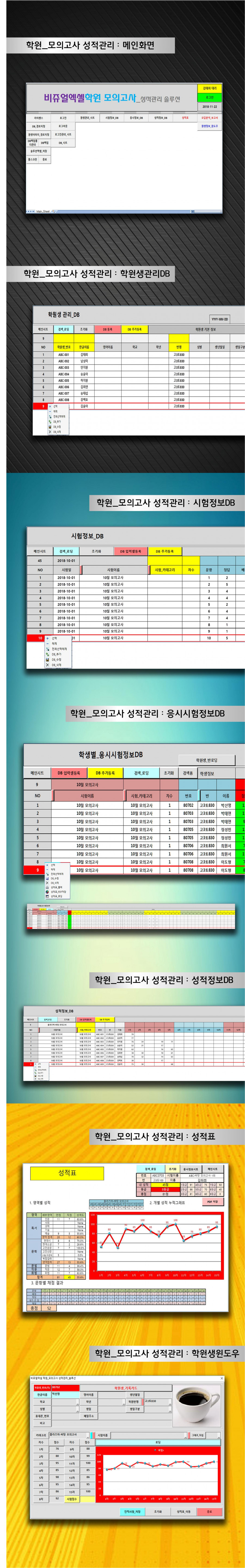Viewport: 245px width, 1568px height.
Task: Choose 전체선택해제 in 학원생 관리_DB context menu
Action: [x=59, y=416]
